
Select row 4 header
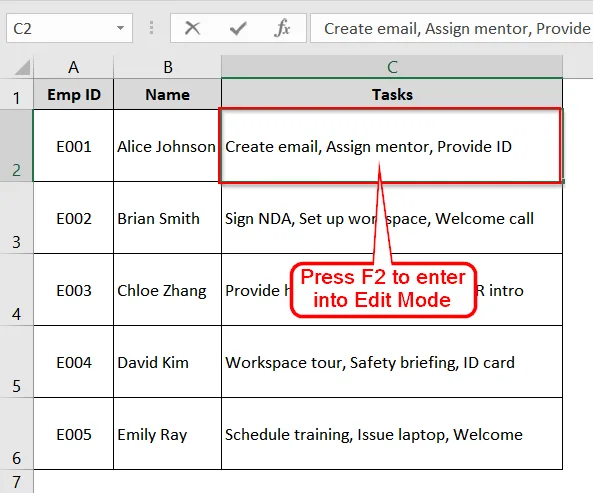[x=16, y=290]
